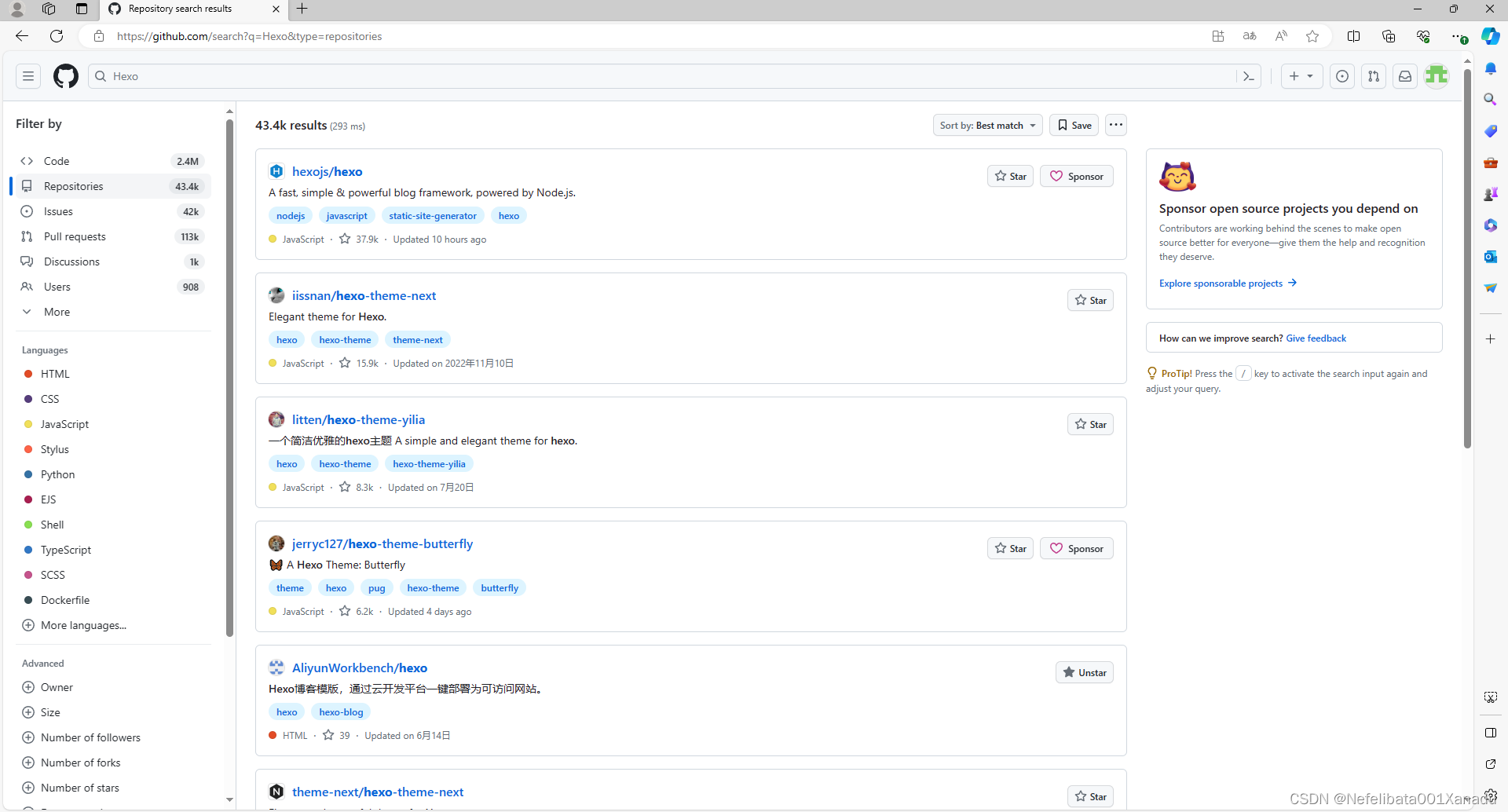Image resolution: width=1508 pixels, height=812 pixels.
Task: Open the Sort by Best match dropdown
Action: [x=987, y=125]
